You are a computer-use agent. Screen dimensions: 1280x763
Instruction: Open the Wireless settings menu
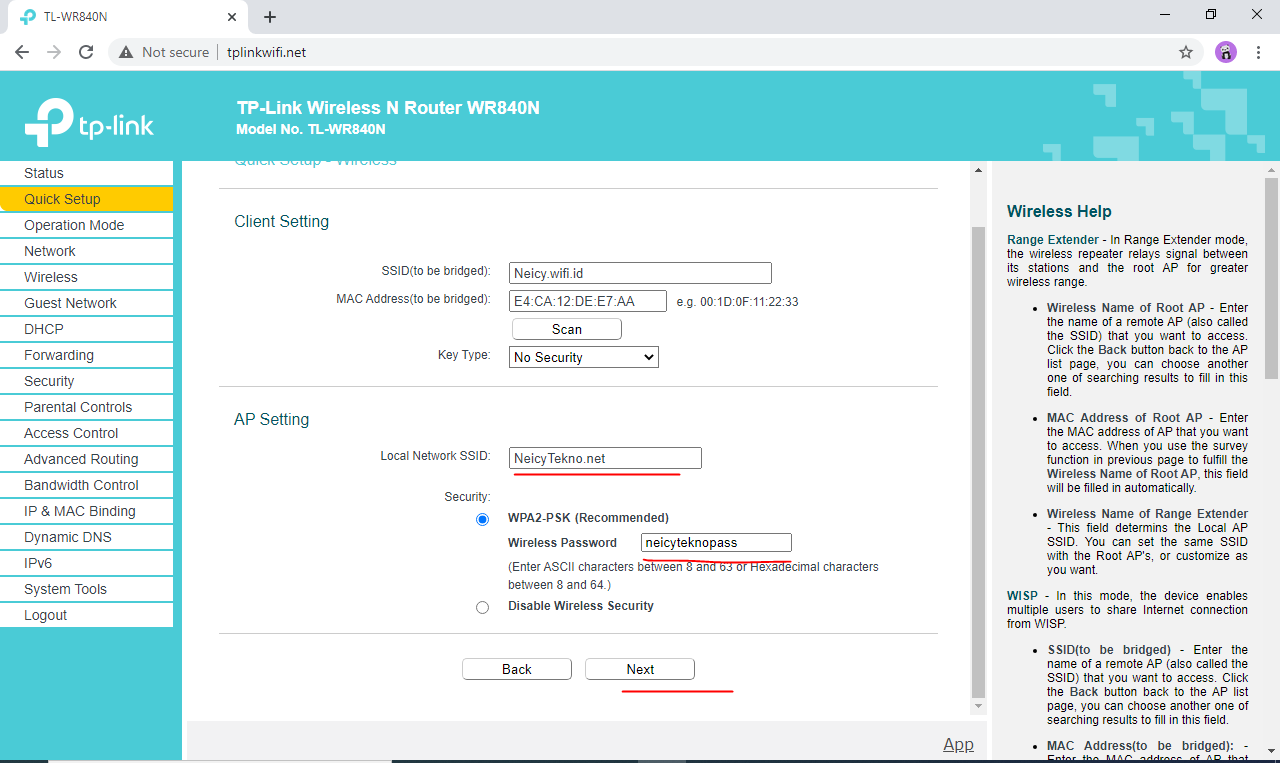(86, 277)
